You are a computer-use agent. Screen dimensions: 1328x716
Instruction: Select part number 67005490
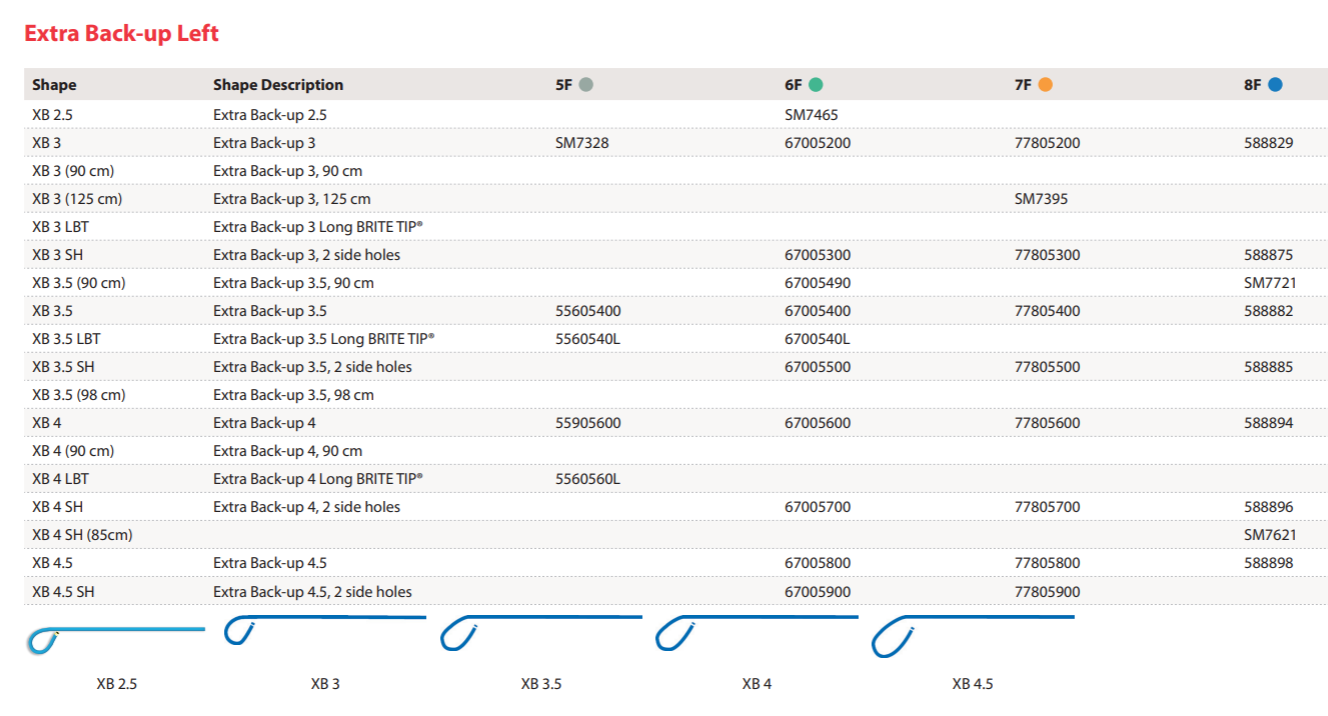click(818, 283)
